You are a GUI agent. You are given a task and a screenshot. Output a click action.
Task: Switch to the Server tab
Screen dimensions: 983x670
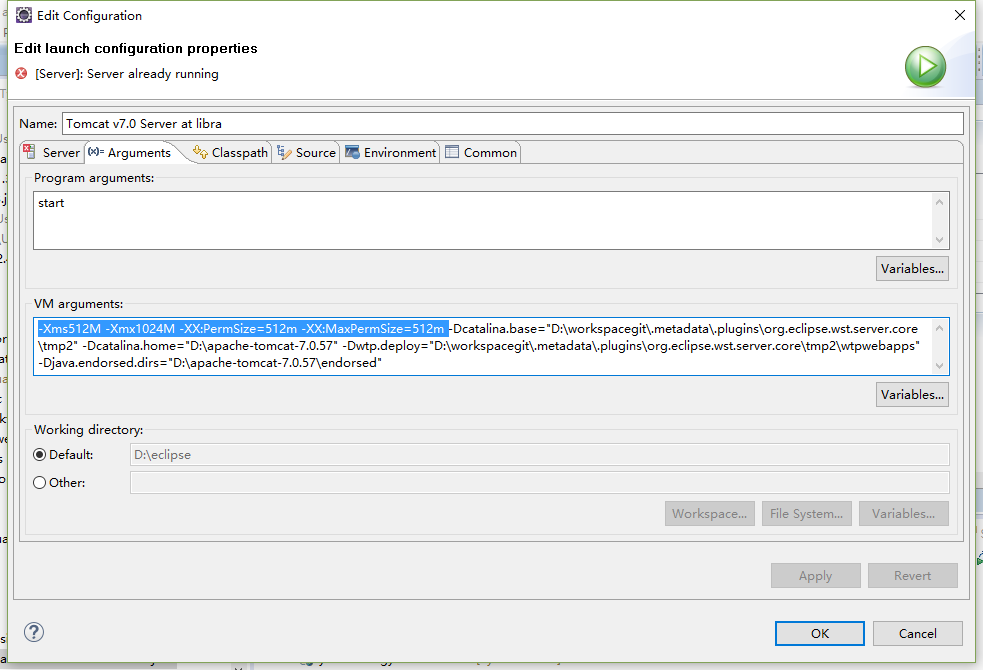pyautogui.click(x=52, y=152)
